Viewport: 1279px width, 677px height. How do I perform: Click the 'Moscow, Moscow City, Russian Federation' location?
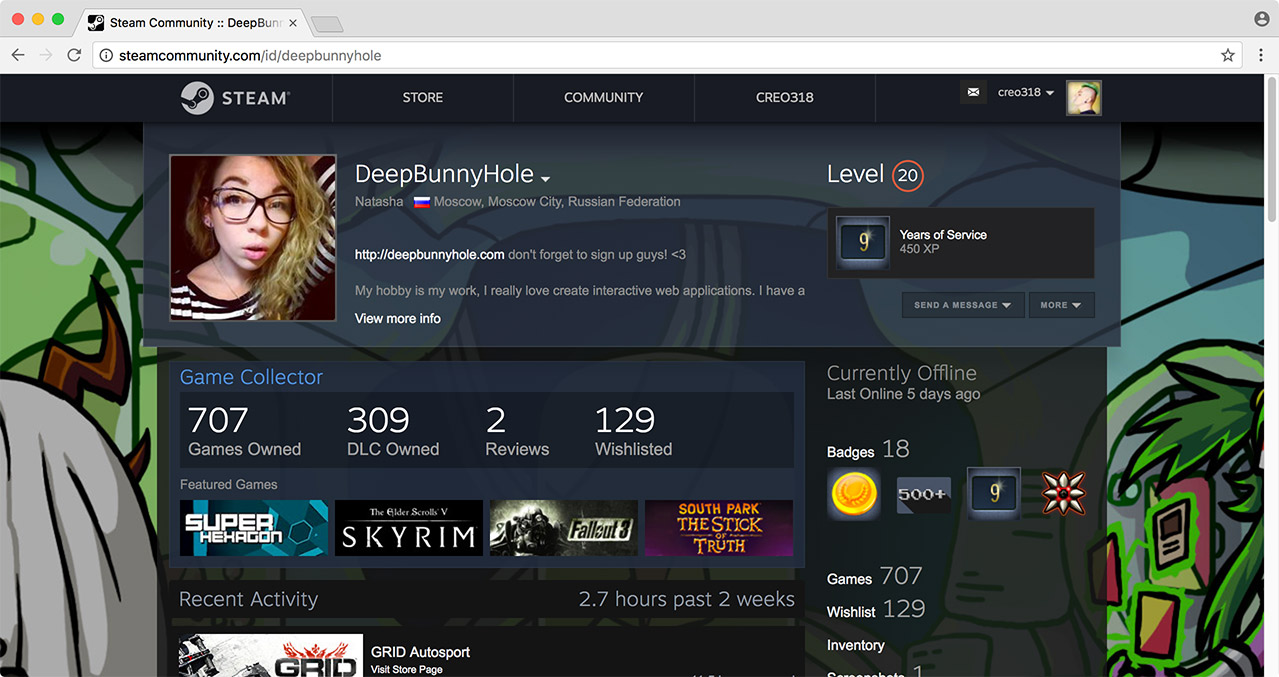click(x=557, y=201)
